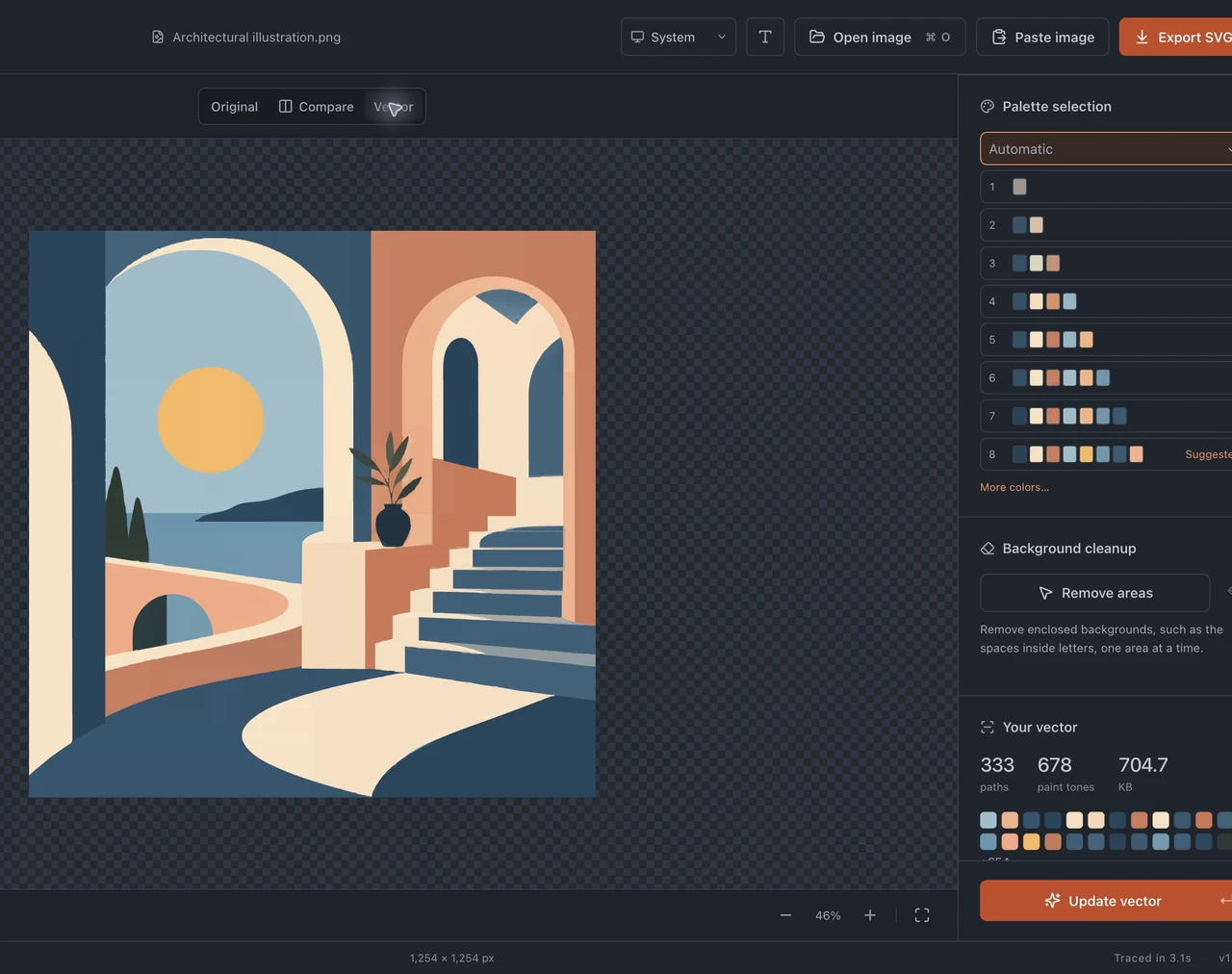Viewport: 1232px width, 974px height.
Task: Select the 2-color palette option
Action: tap(1106, 225)
